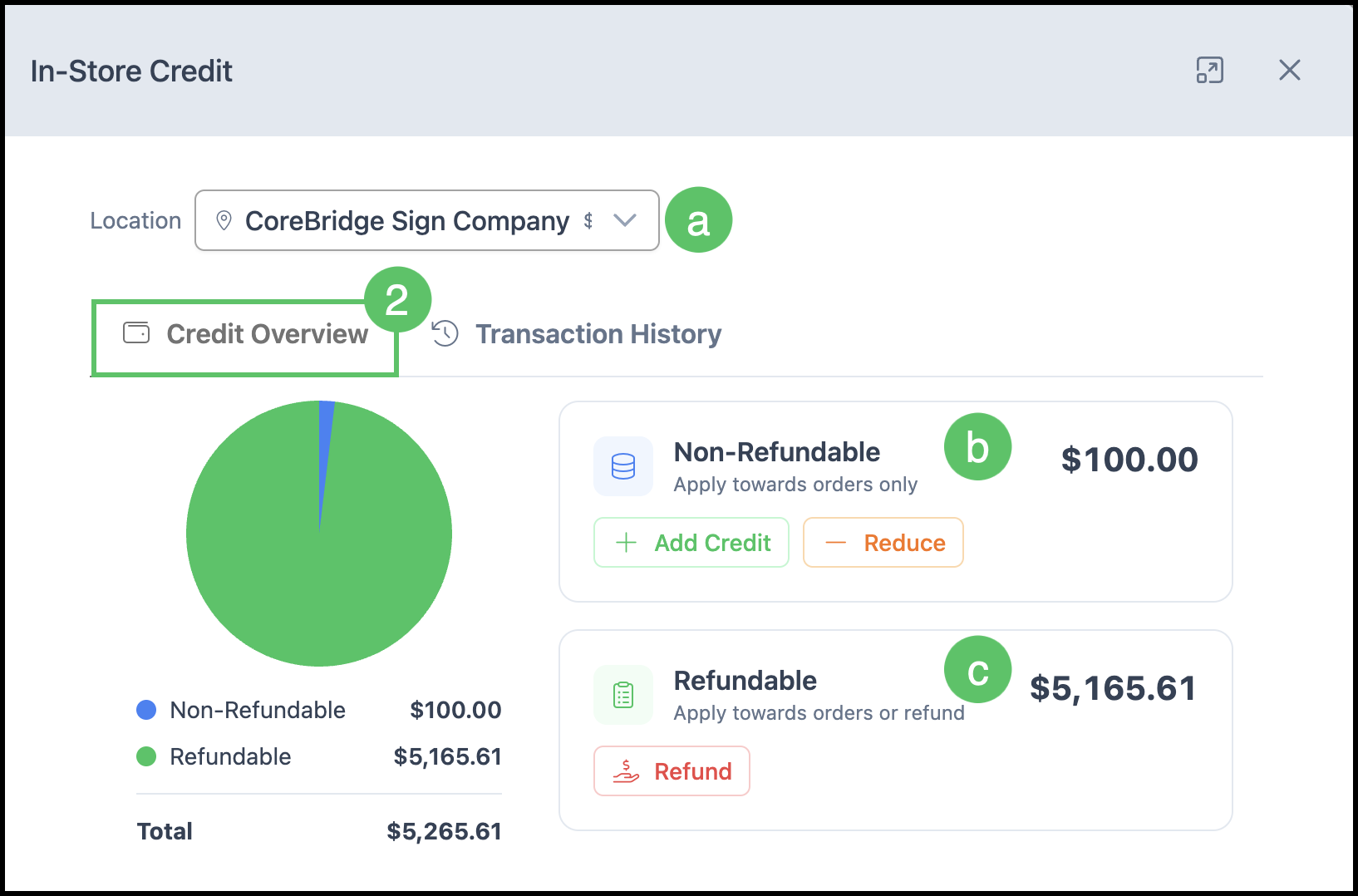This screenshot has height=896, width=1358.
Task: Select CoreBridge Sign Company location text
Action: tap(407, 221)
